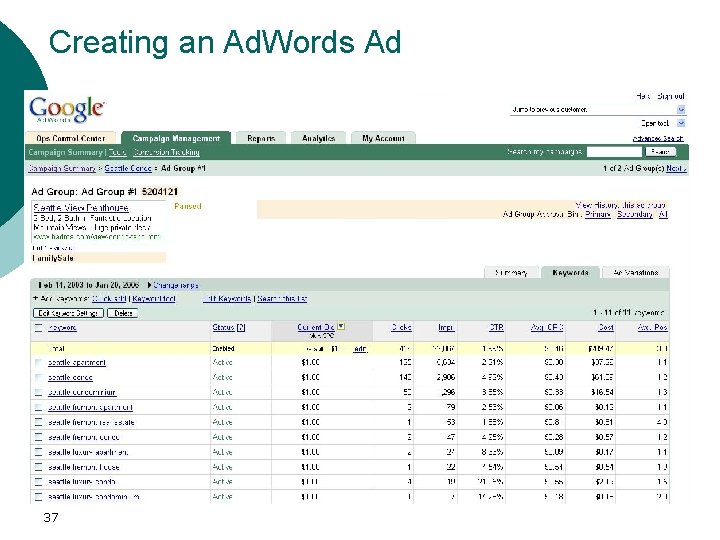Sort by the Cost column header

click(x=606, y=327)
